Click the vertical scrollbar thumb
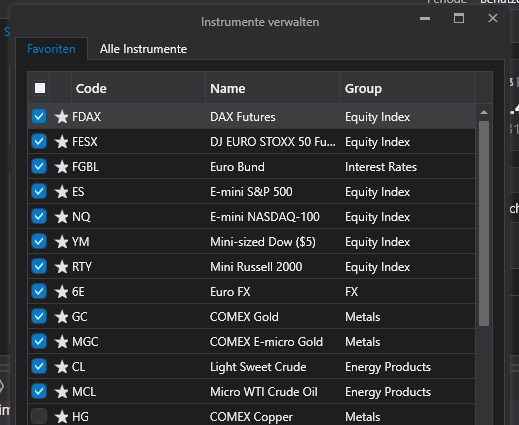519x425 pixels. tap(484, 223)
